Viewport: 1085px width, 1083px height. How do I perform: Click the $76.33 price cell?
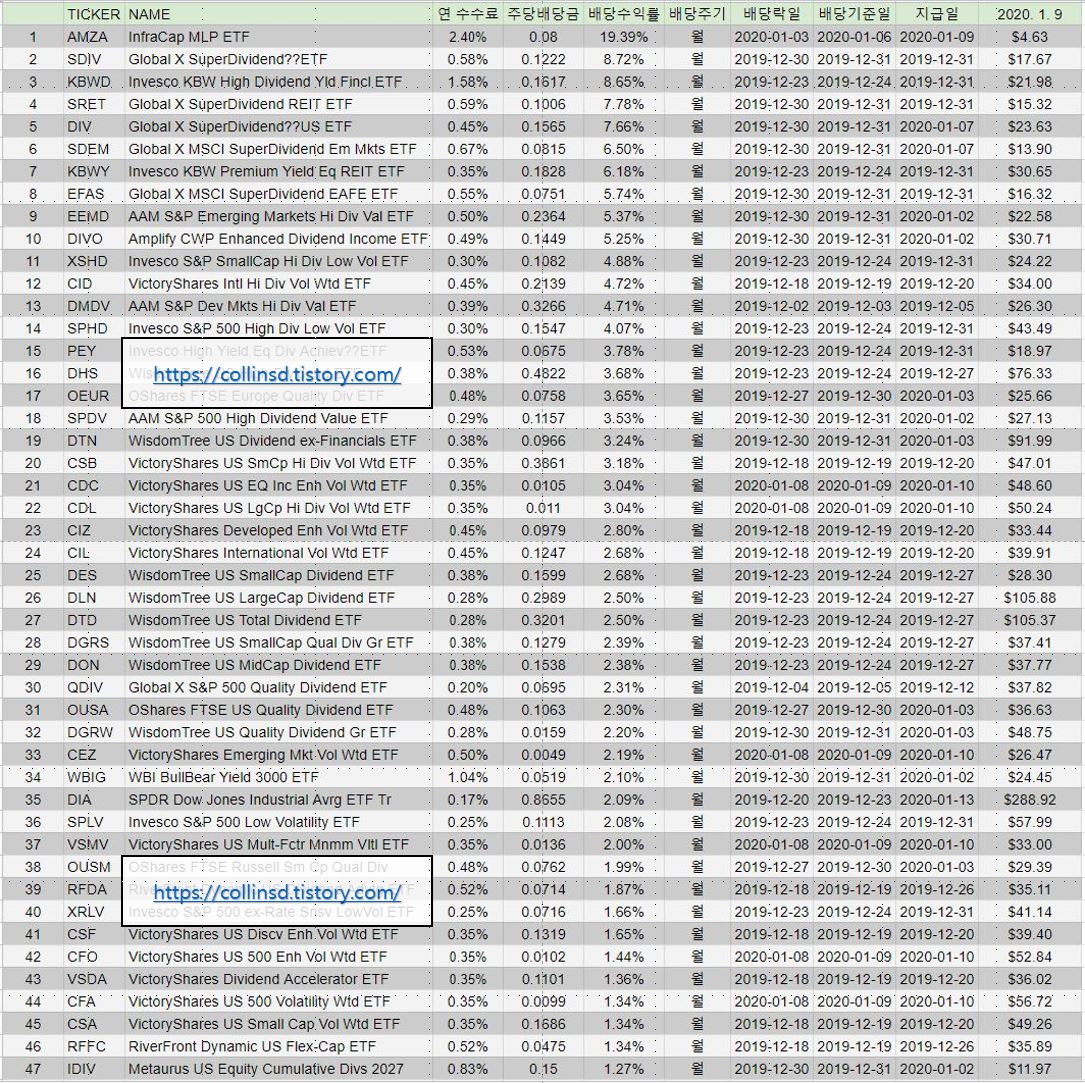click(1030, 373)
